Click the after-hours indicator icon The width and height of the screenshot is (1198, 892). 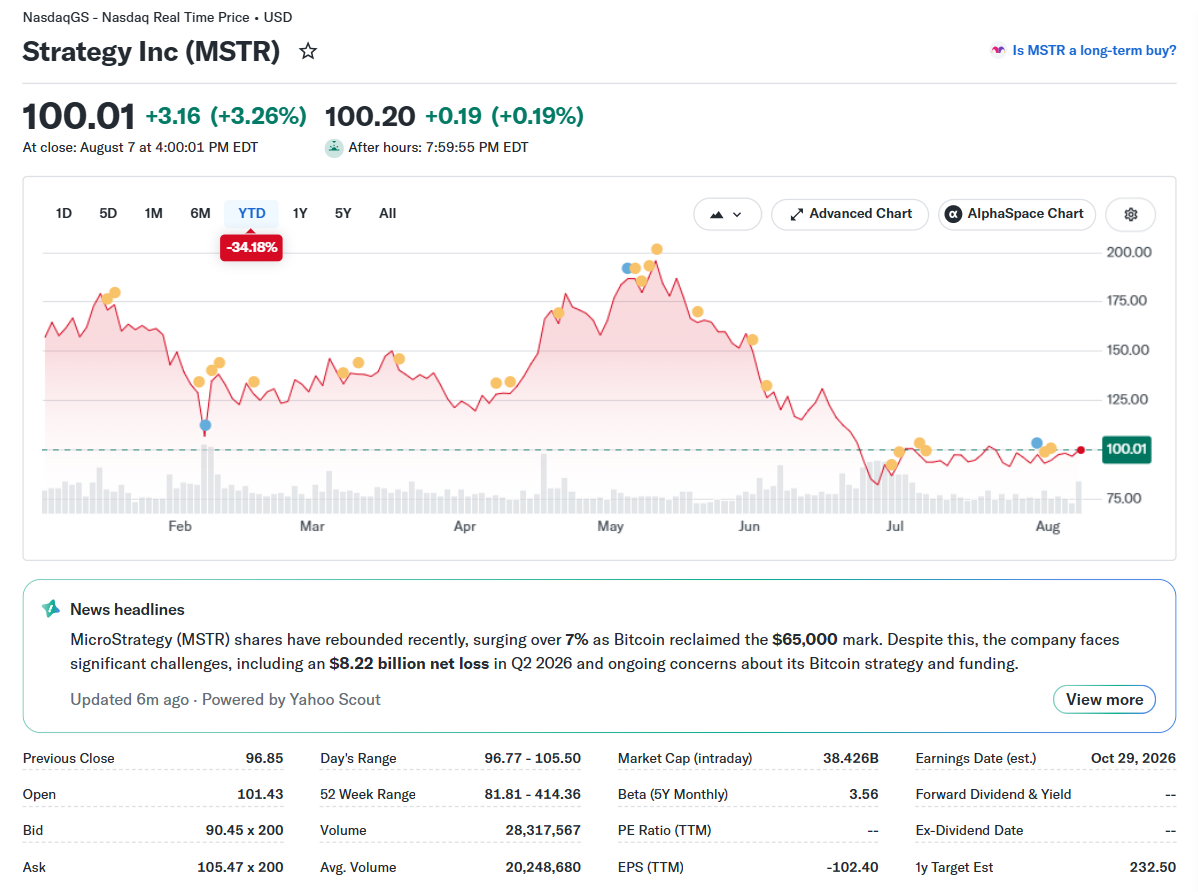point(334,148)
